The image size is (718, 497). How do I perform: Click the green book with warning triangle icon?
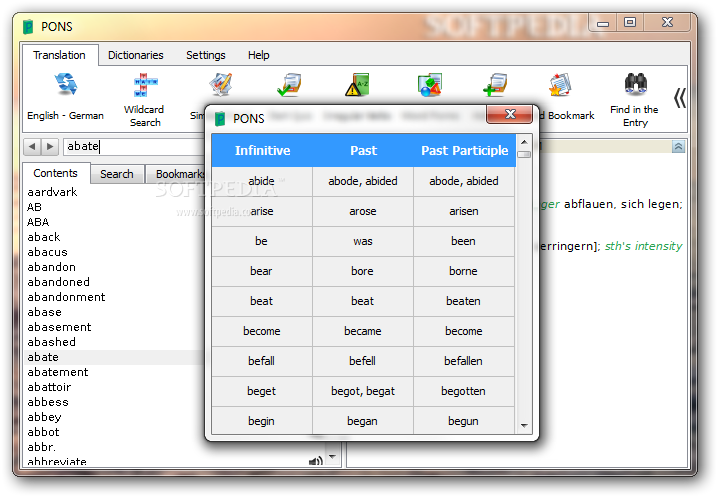coord(357,84)
